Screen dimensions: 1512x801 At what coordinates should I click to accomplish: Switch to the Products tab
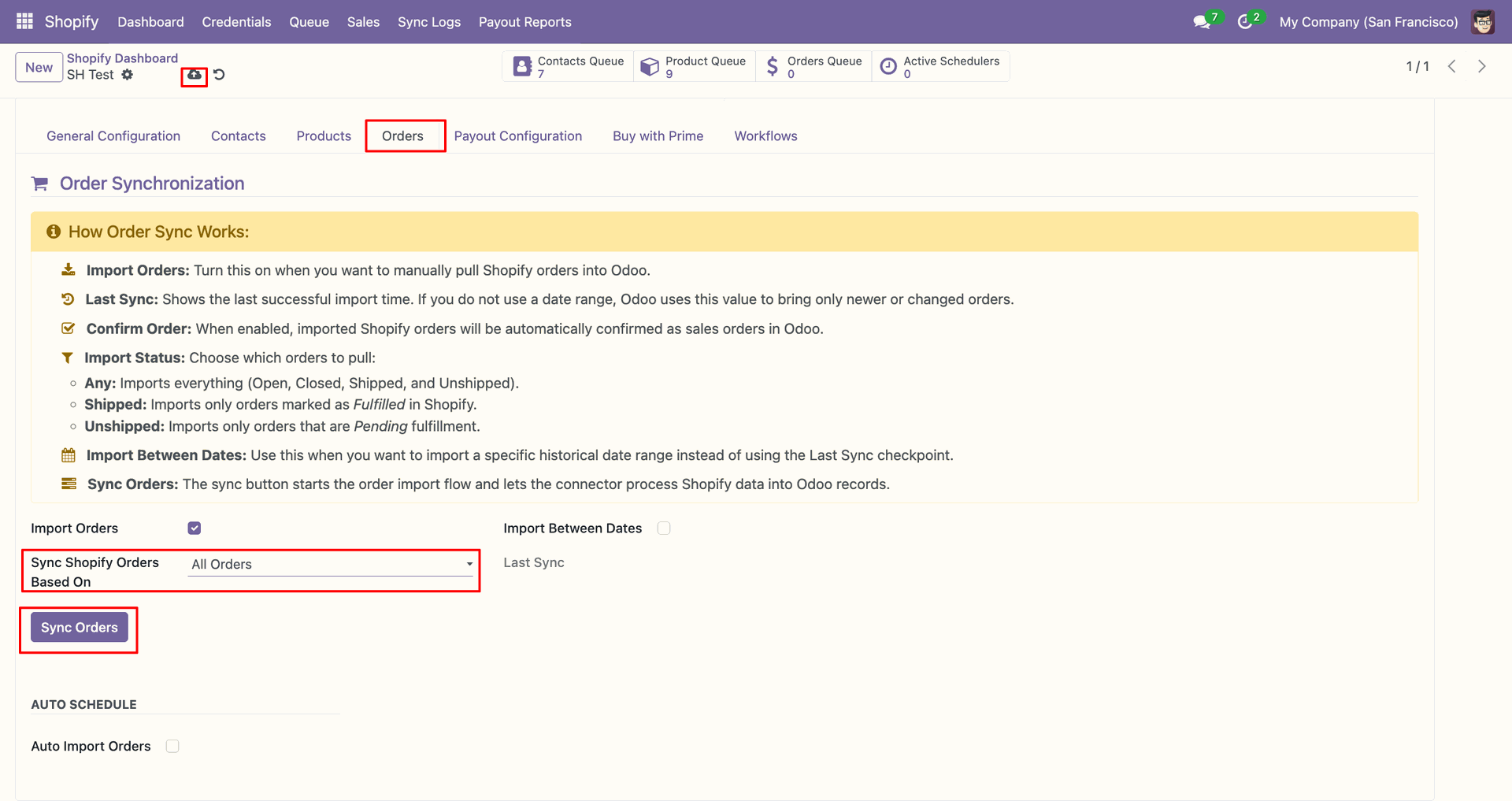coord(324,136)
